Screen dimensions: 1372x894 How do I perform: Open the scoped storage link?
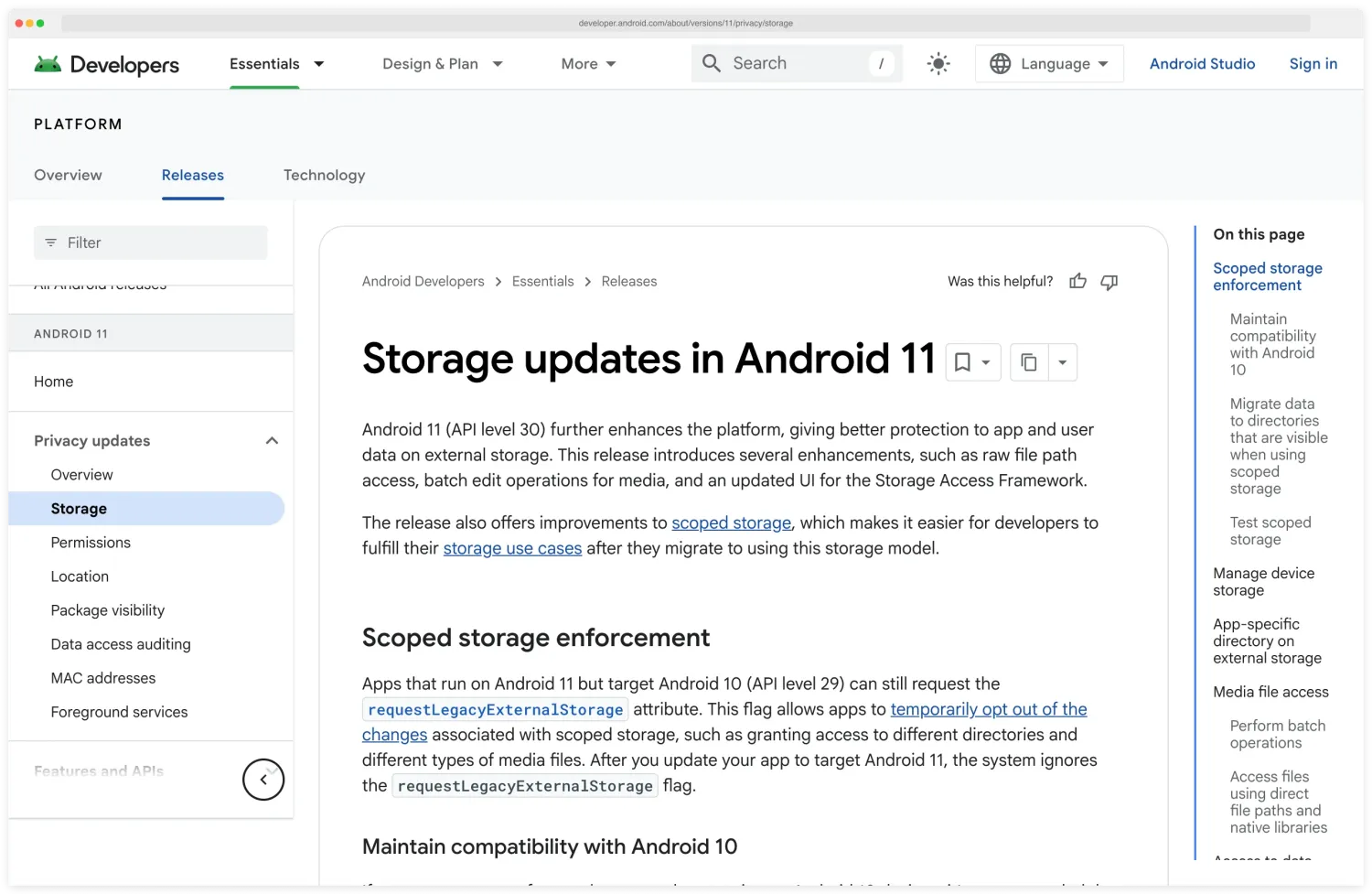pyautogui.click(x=732, y=523)
